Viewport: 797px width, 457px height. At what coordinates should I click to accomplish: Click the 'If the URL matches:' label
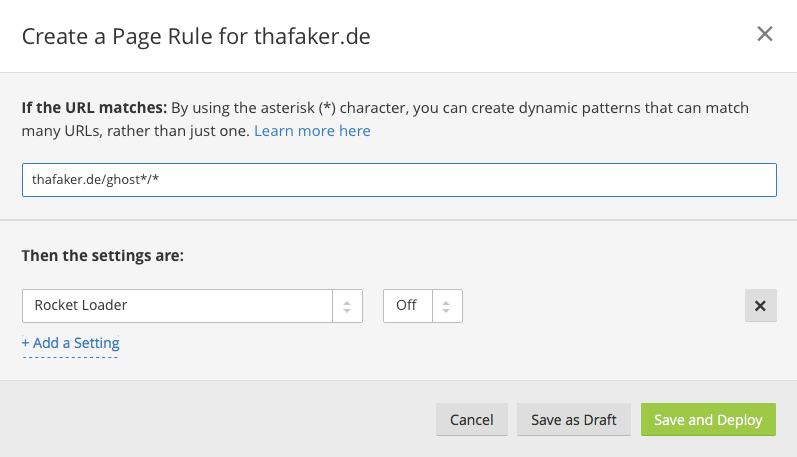pos(93,107)
